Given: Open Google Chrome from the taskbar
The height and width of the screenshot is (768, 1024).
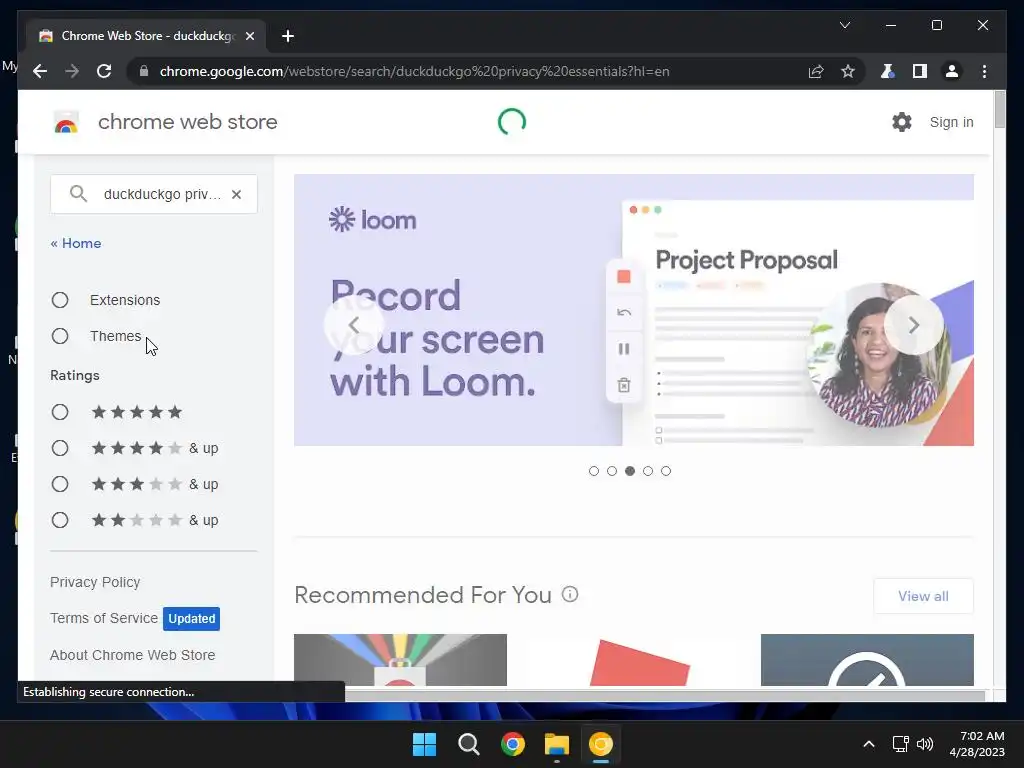Looking at the screenshot, I should (513, 744).
